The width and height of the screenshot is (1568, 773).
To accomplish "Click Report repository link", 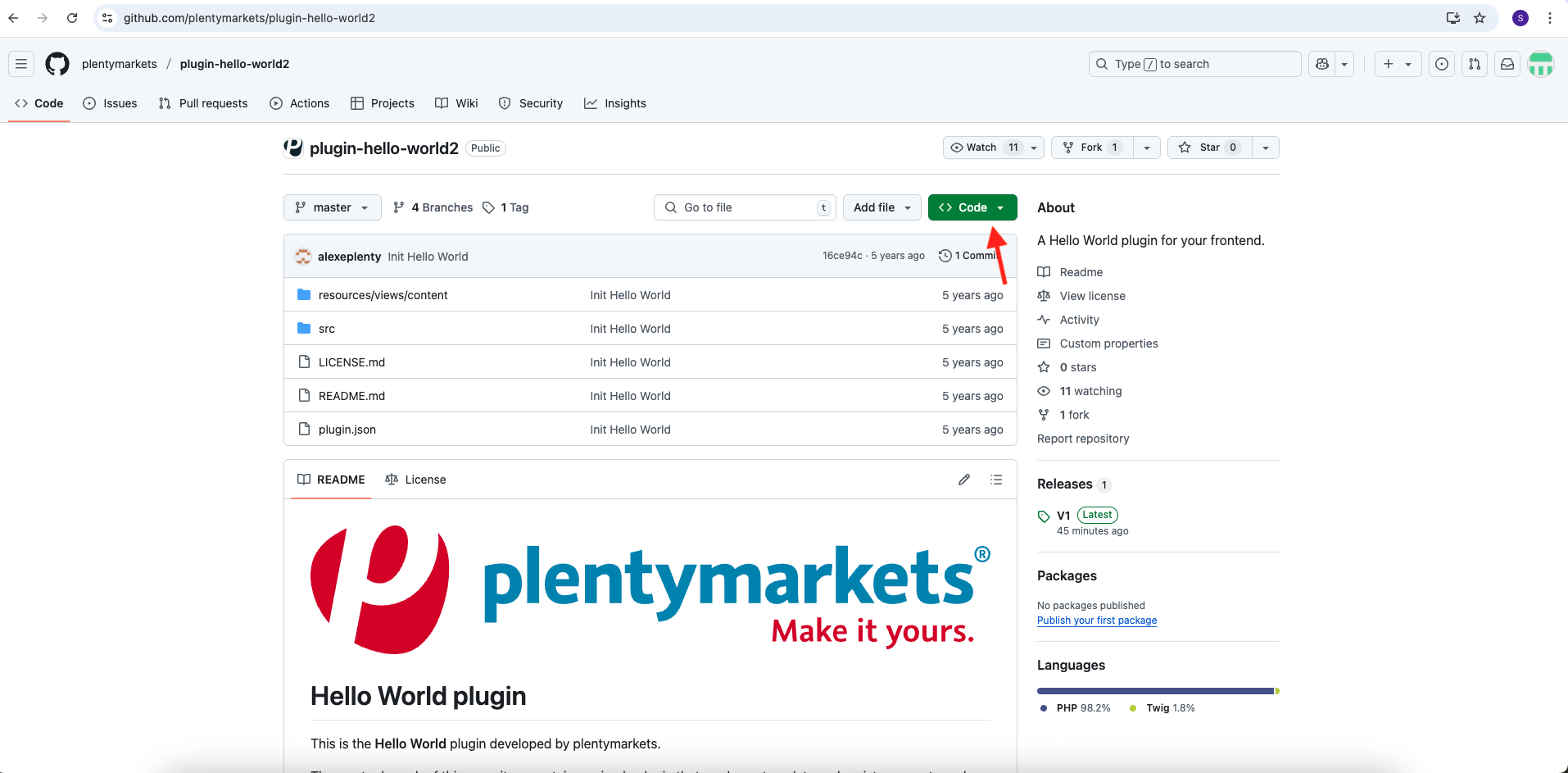I will [x=1083, y=439].
